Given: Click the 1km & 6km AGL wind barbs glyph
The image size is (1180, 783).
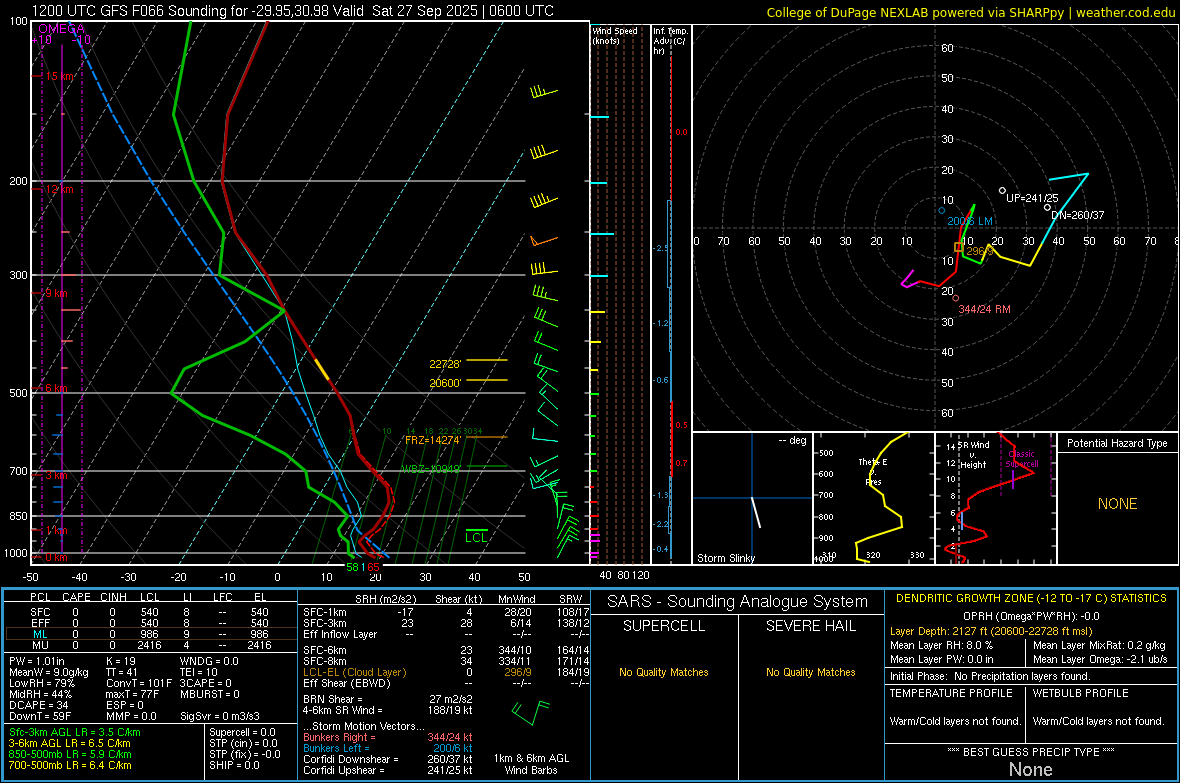Looking at the screenshot, I should pos(531,712).
